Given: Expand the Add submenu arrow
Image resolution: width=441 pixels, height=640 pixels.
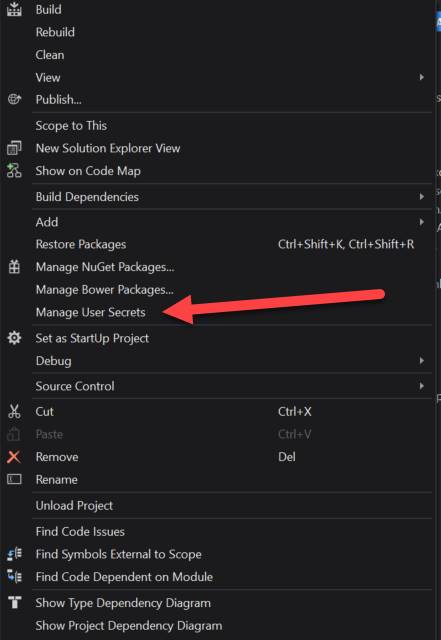Looking at the screenshot, I should (421, 222).
